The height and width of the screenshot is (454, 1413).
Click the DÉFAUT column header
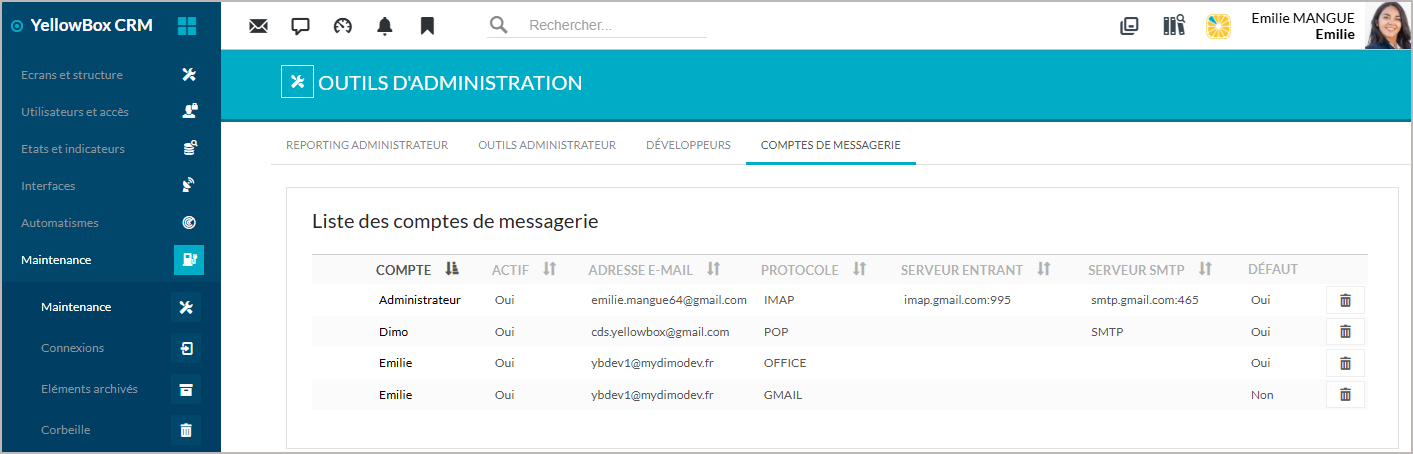tap(1273, 269)
